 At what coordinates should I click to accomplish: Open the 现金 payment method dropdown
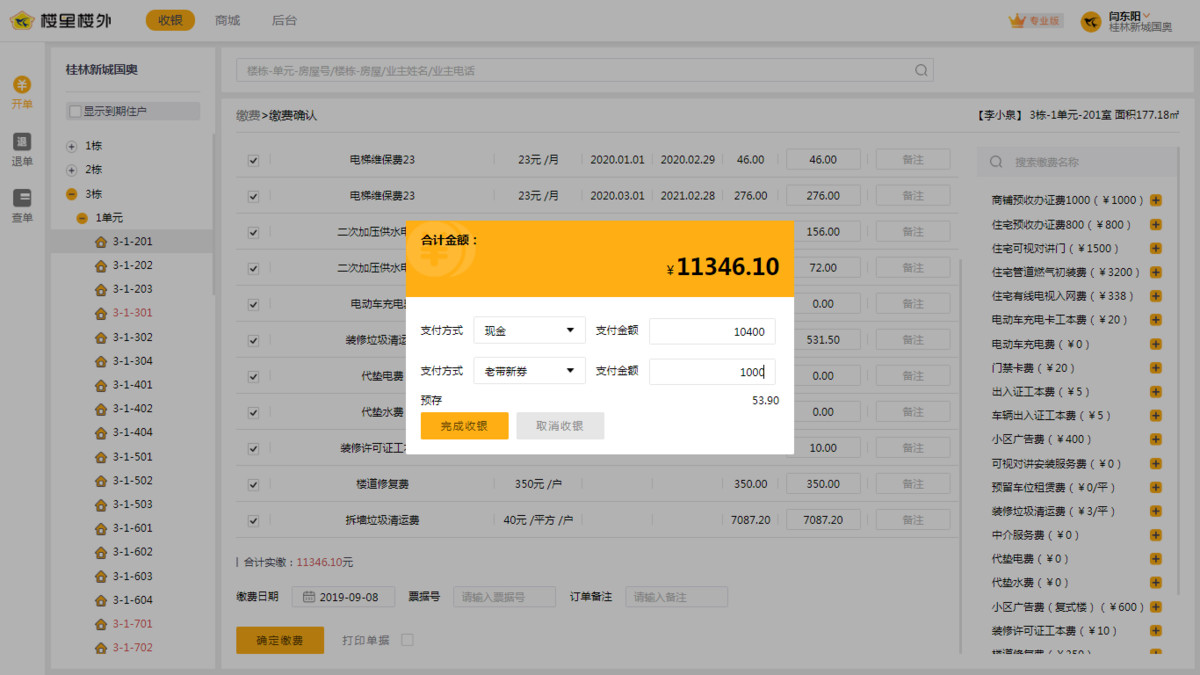(529, 331)
